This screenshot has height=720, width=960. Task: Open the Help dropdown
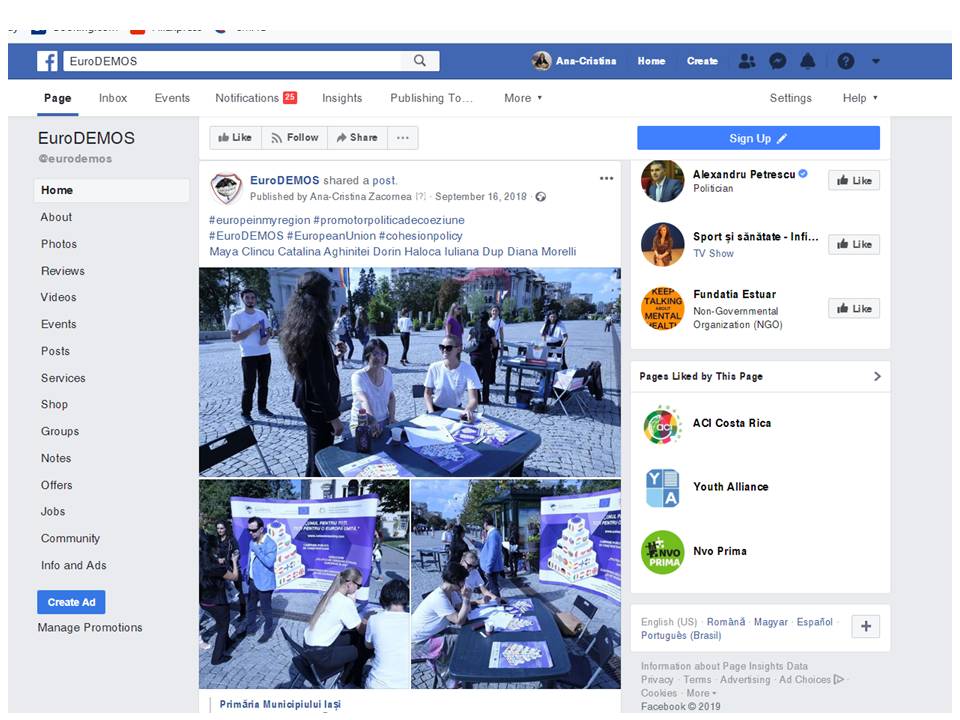pos(860,98)
